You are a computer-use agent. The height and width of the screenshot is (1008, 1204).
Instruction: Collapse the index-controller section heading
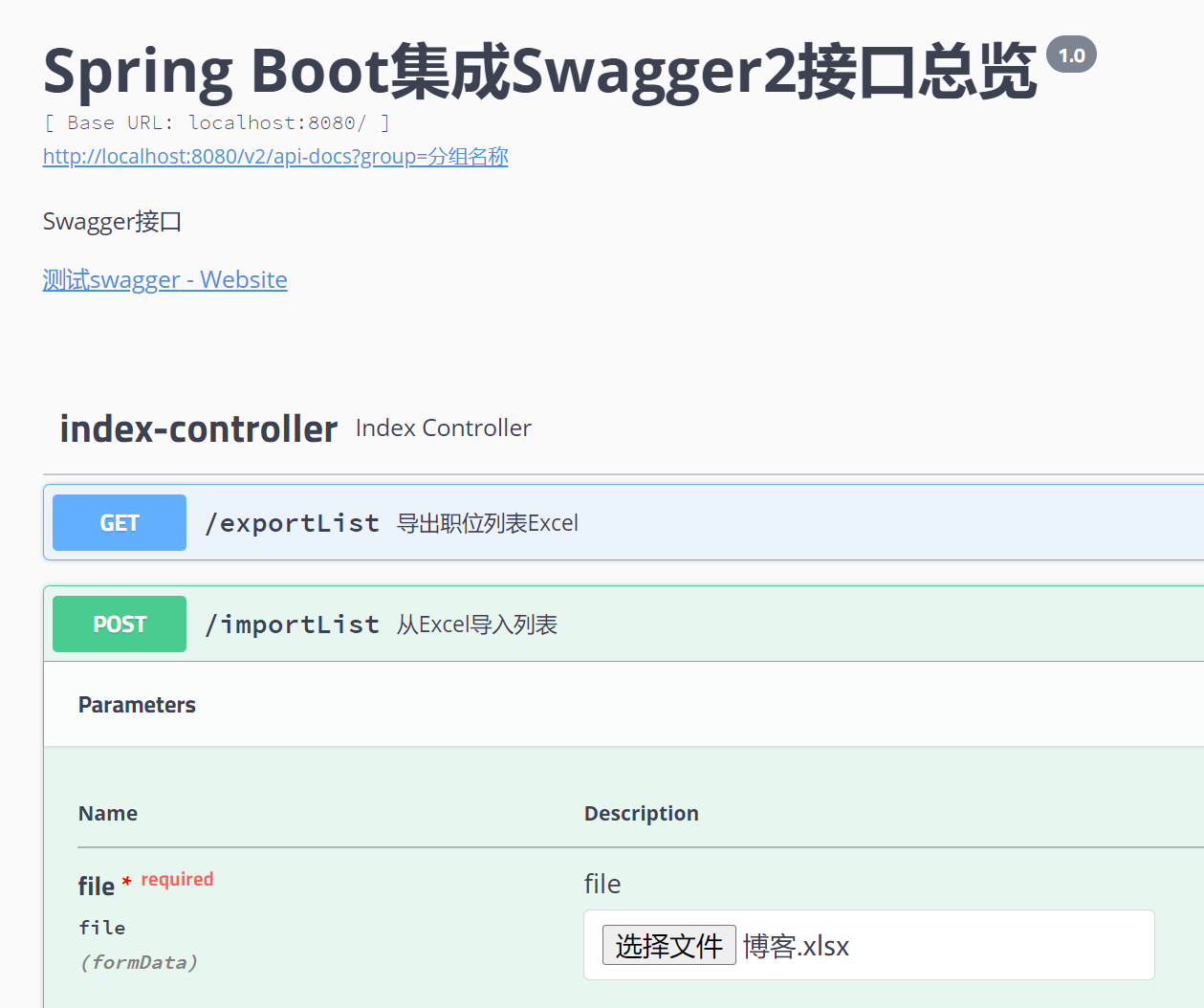point(198,429)
